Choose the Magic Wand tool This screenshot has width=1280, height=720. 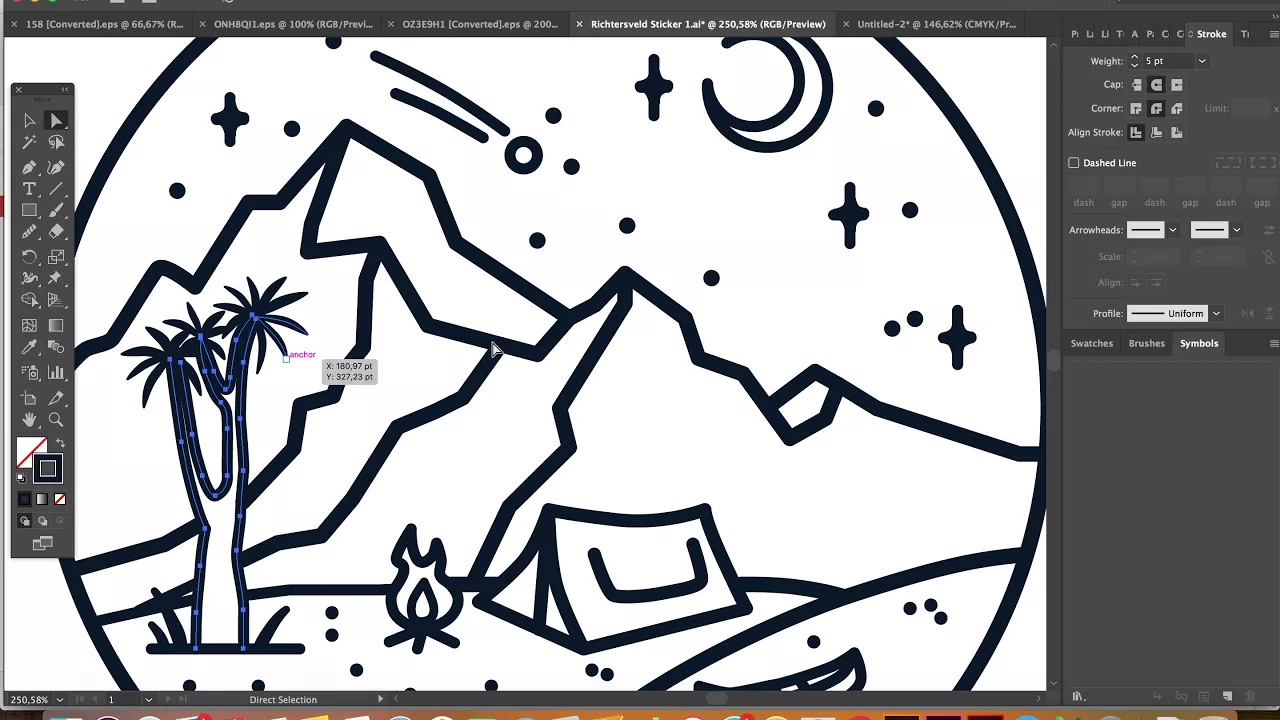tap(29, 144)
